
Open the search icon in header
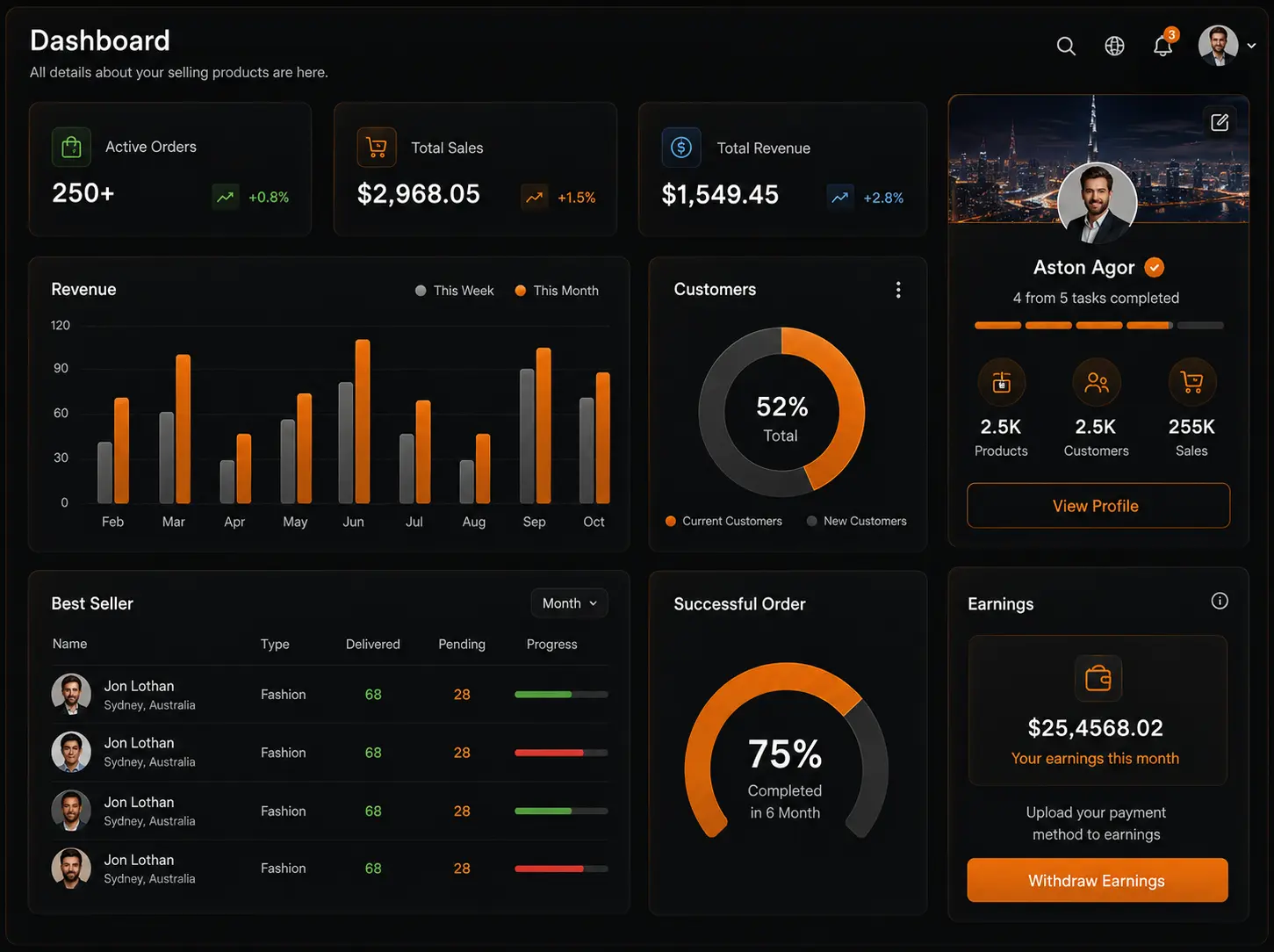point(1066,47)
